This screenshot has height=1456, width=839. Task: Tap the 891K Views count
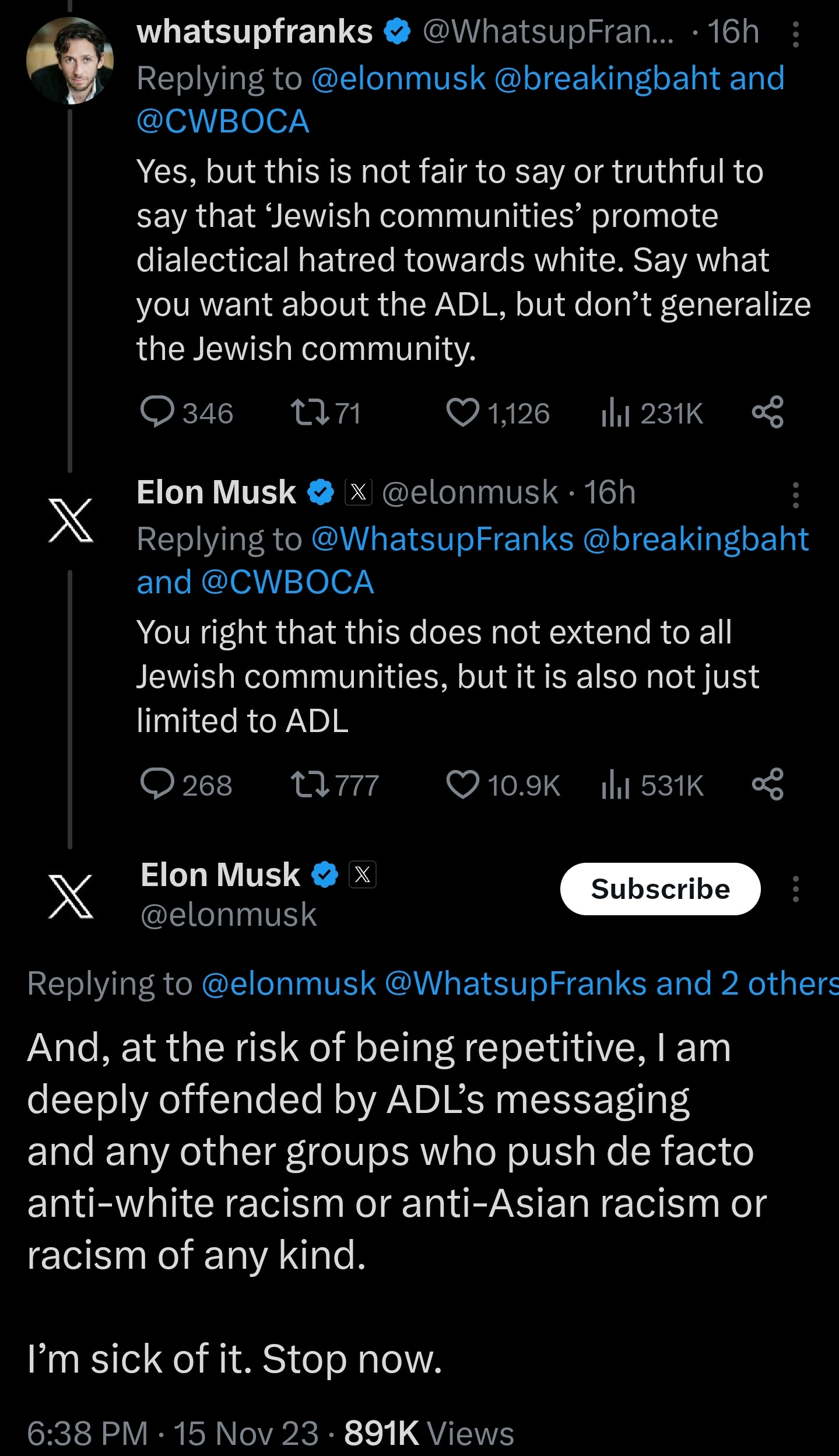point(429,1433)
